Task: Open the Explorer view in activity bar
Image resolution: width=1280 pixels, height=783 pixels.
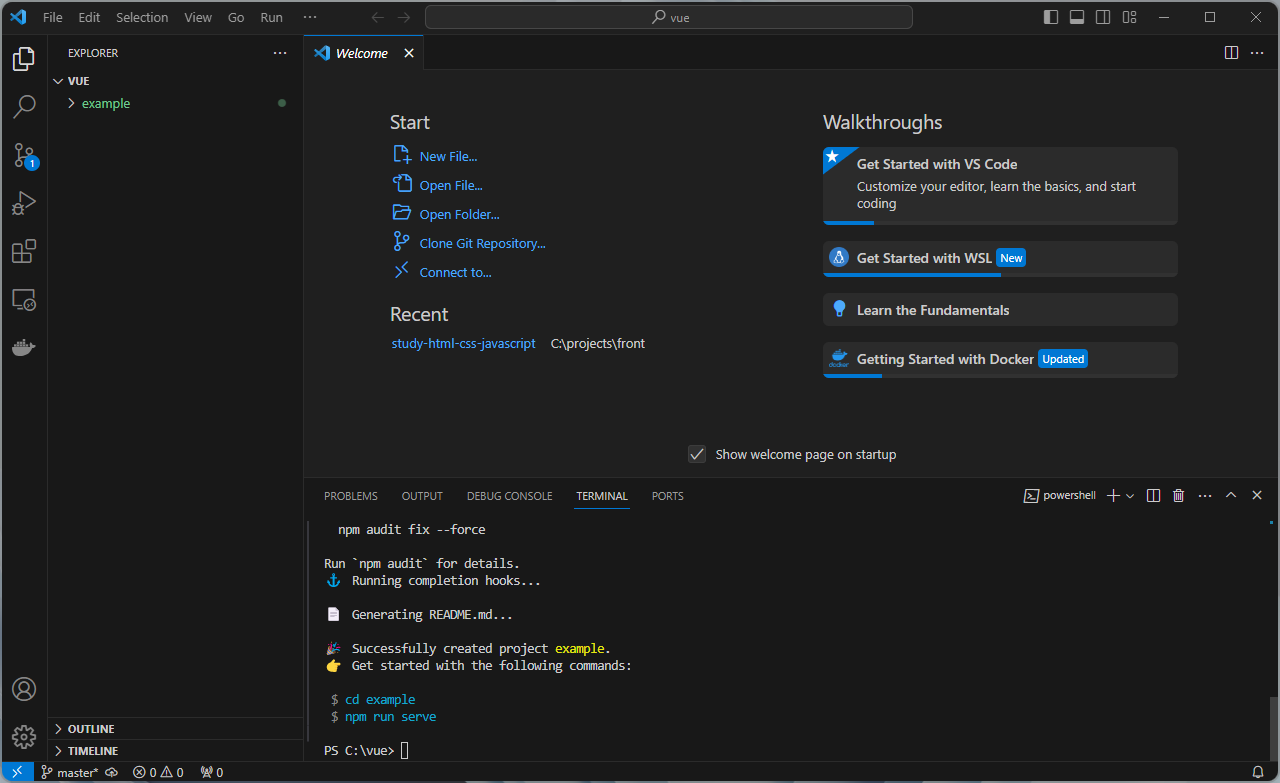Action: point(24,58)
